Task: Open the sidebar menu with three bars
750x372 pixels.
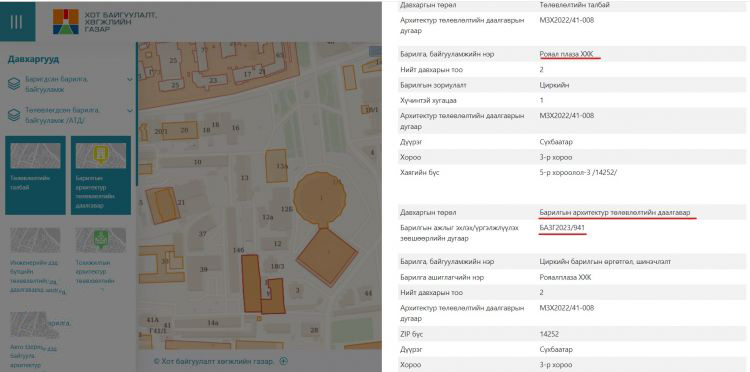Action: pos(17,22)
